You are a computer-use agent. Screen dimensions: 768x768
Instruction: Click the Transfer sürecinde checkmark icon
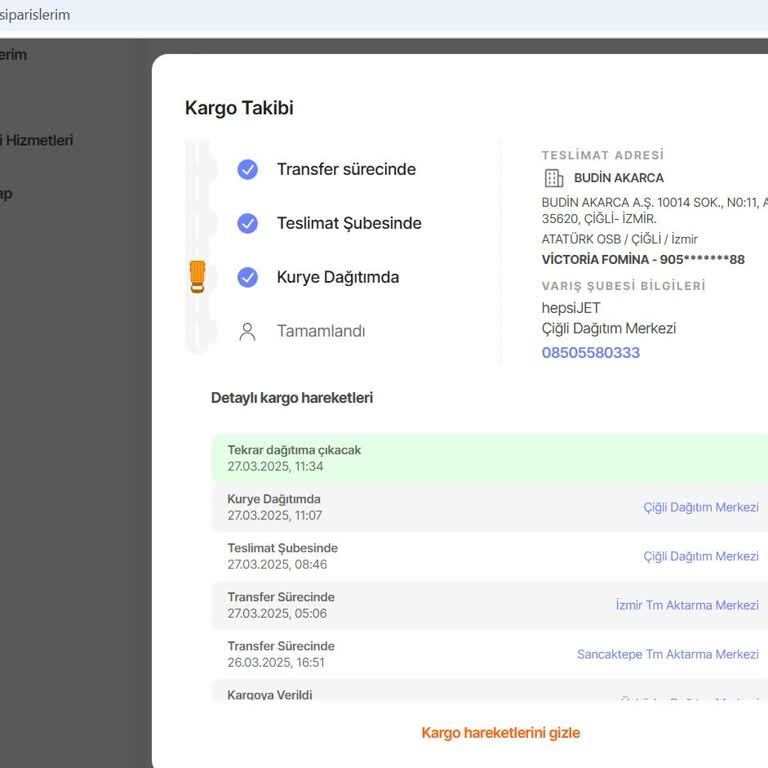click(x=248, y=170)
